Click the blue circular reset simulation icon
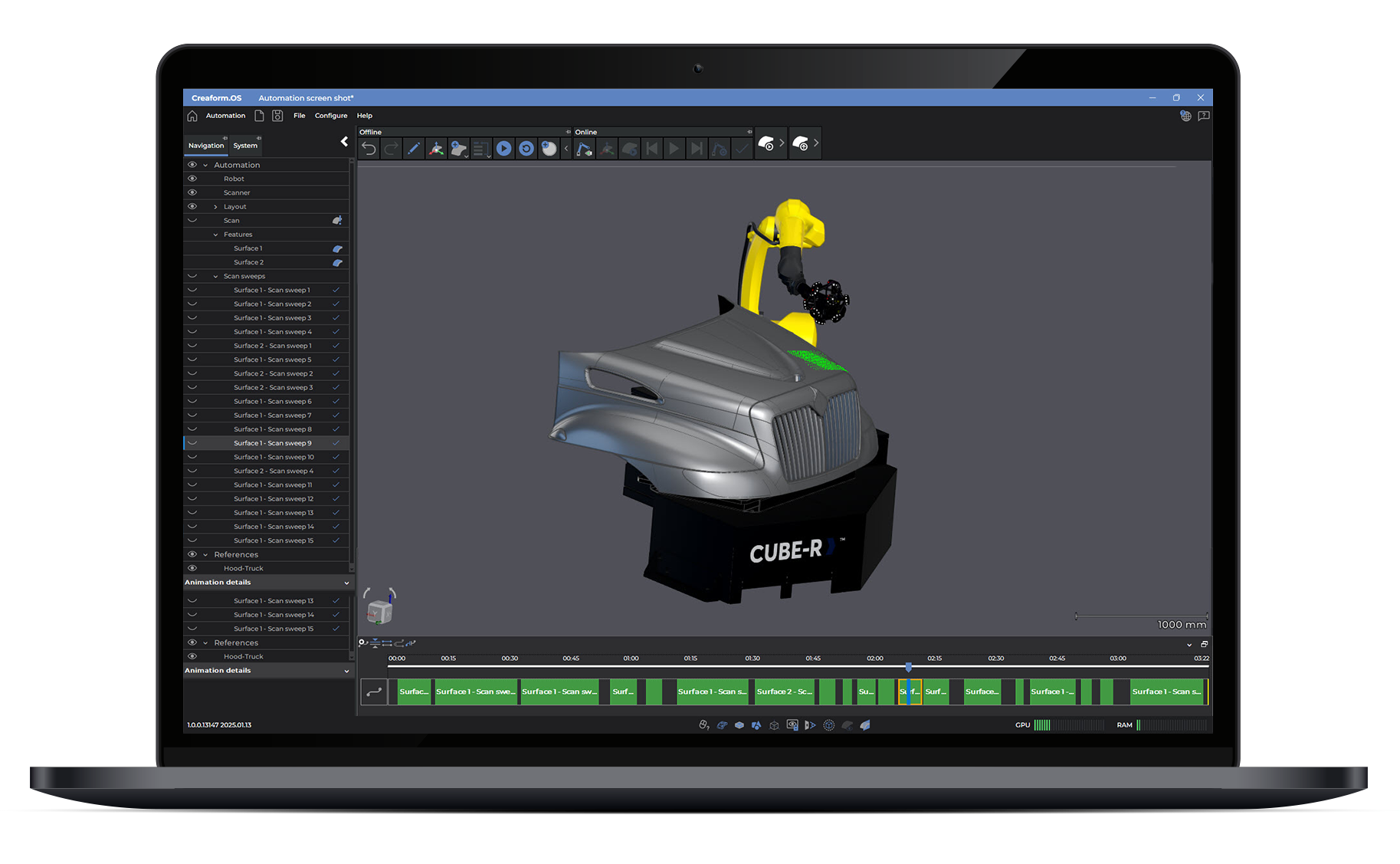 coord(526,149)
